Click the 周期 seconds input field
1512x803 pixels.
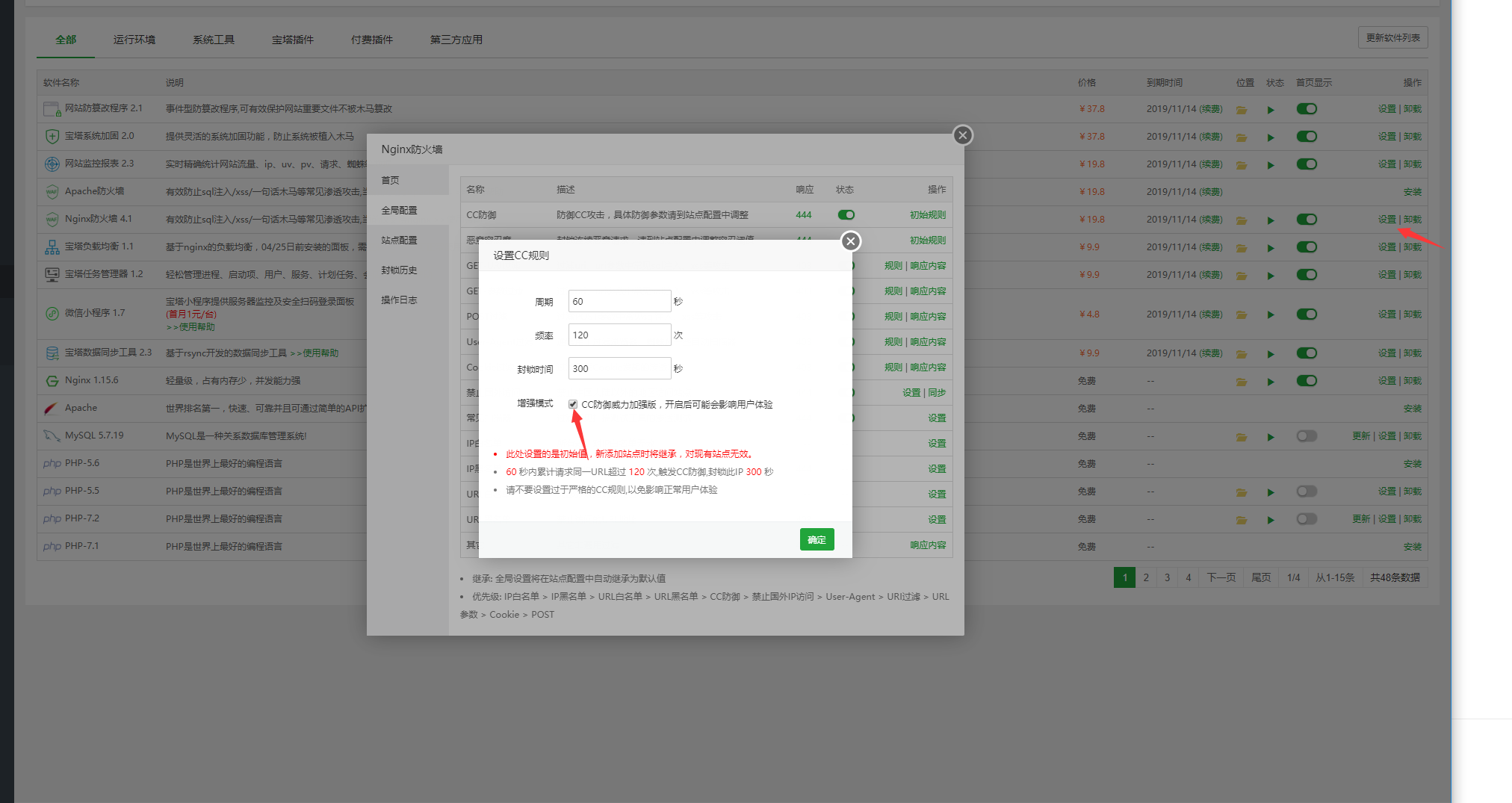tap(619, 301)
